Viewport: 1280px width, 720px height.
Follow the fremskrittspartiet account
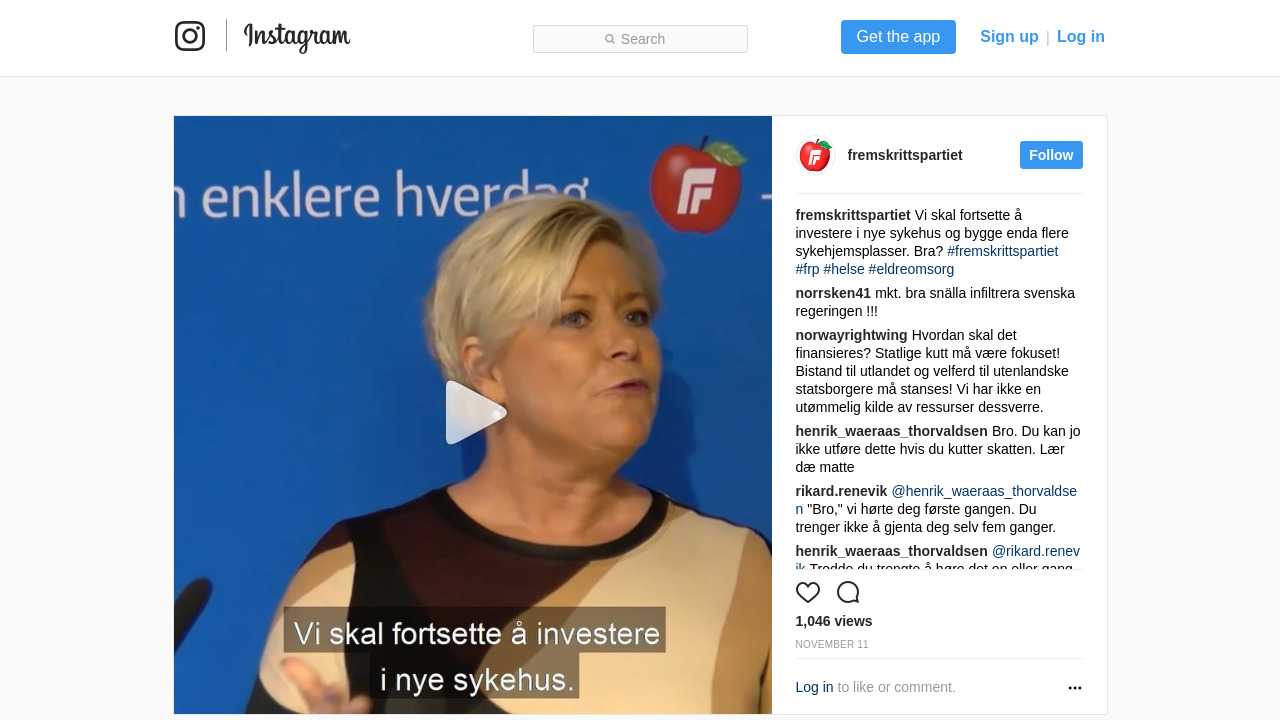tap(1051, 155)
